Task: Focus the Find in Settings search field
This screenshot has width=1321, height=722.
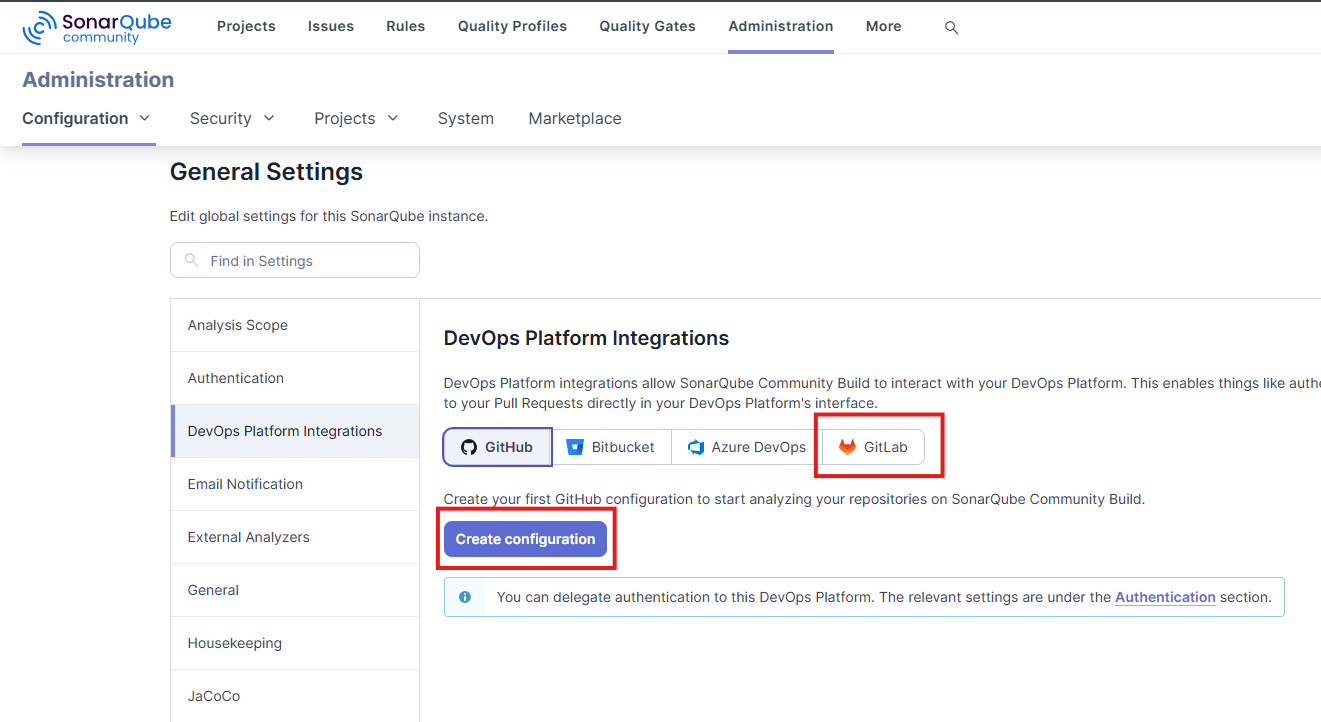Action: coord(295,260)
